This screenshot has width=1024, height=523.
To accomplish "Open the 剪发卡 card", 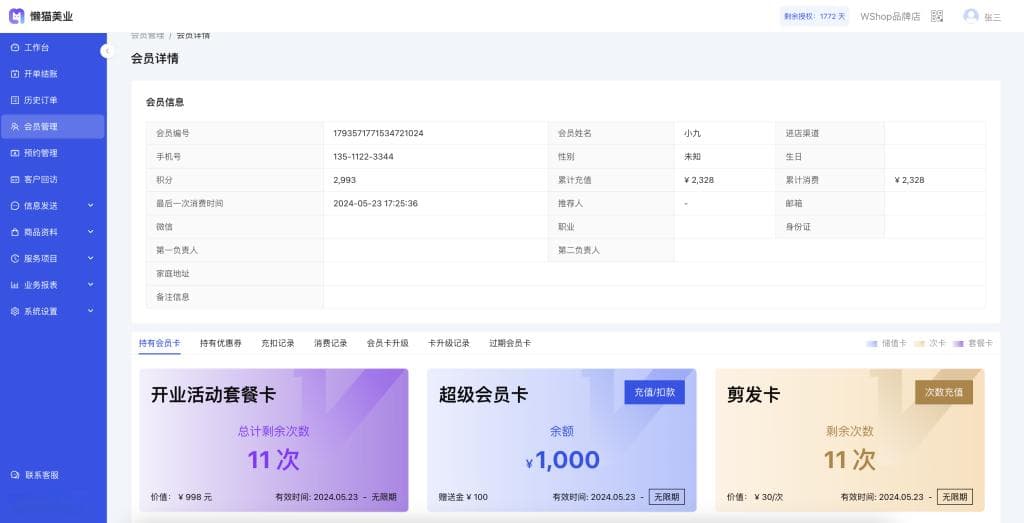I will pyautogui.click(x=850, y=440).
